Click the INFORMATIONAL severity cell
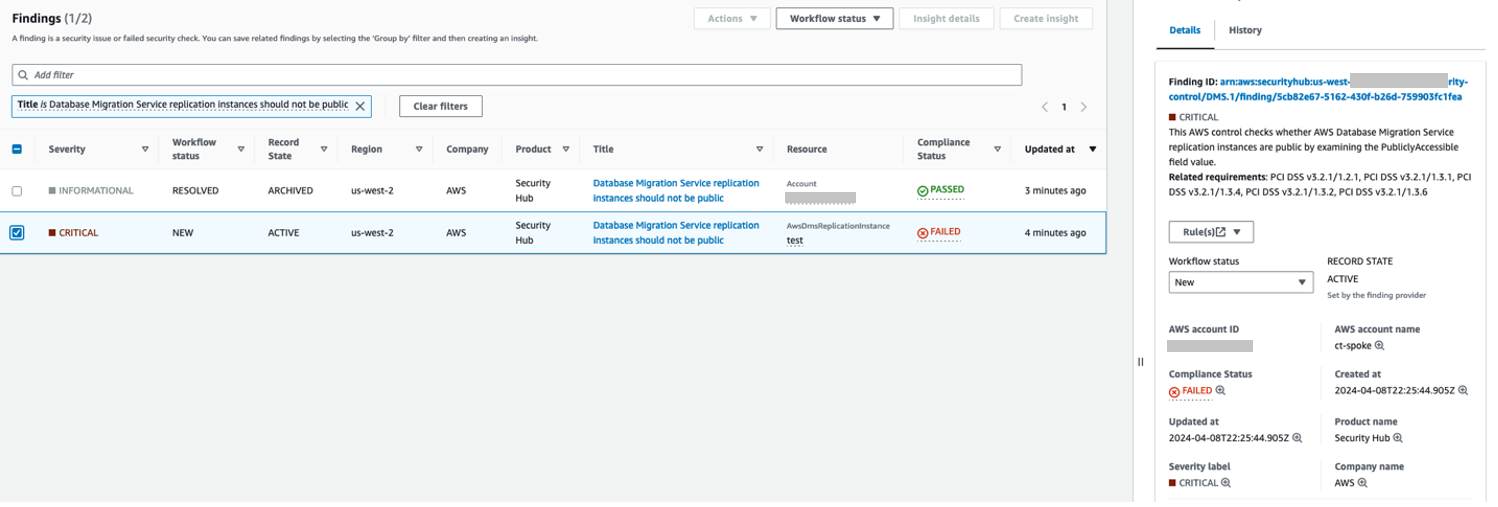Image resolution: width=1498 pixels, height=507 pixels. pos(91,191)
